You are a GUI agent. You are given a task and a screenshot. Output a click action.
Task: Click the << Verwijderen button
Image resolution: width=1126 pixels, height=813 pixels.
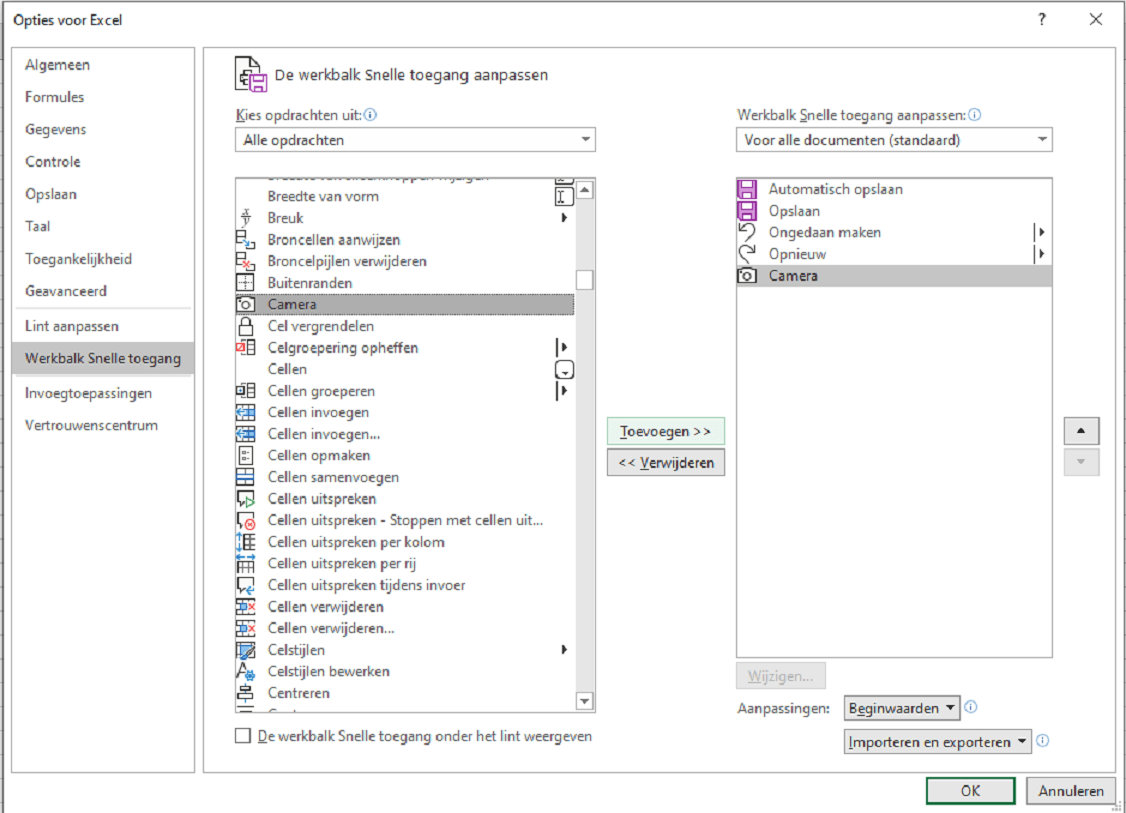(666, 463)
